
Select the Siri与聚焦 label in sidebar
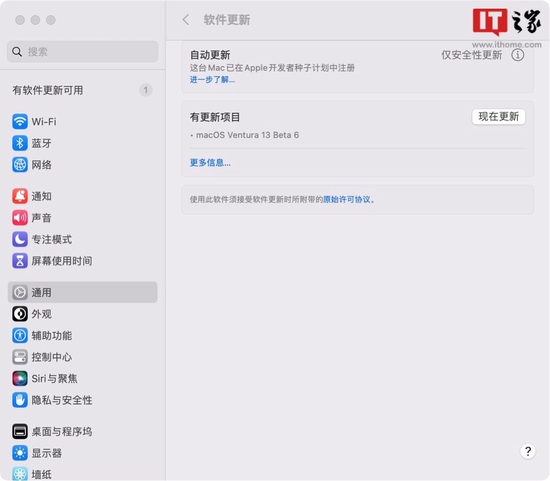point(54,379)
